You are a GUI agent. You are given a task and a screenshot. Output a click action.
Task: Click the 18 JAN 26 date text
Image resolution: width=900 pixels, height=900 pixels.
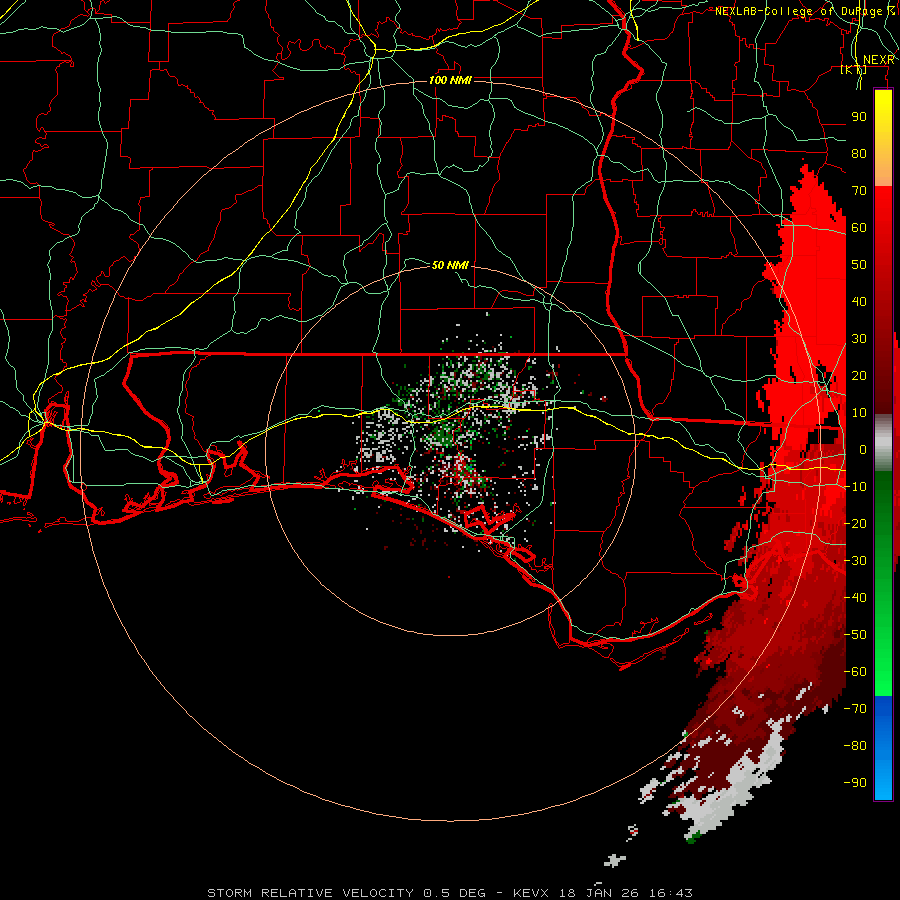599,893
